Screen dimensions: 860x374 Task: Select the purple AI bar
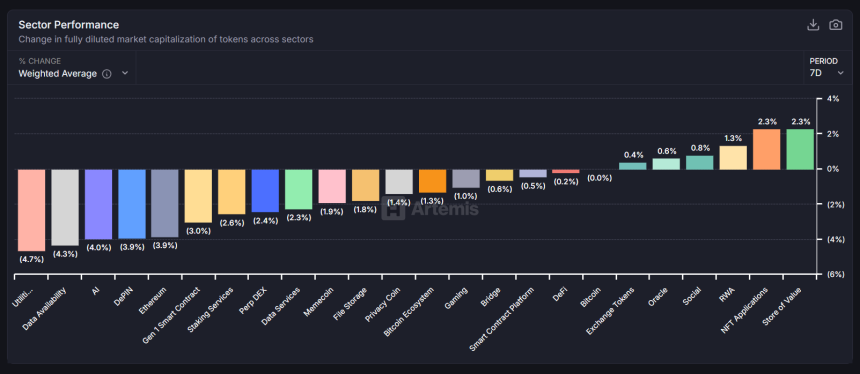(x=98, y=205)
